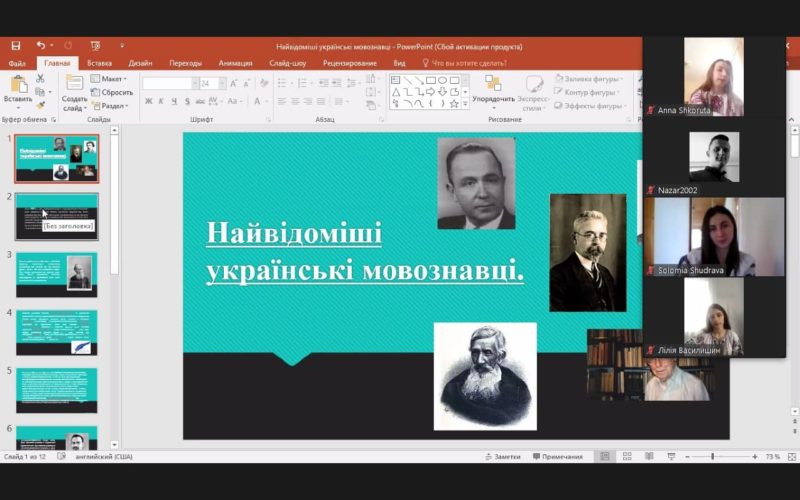Click the Undo arrow icon
The image size is (800, 500).
41,46
